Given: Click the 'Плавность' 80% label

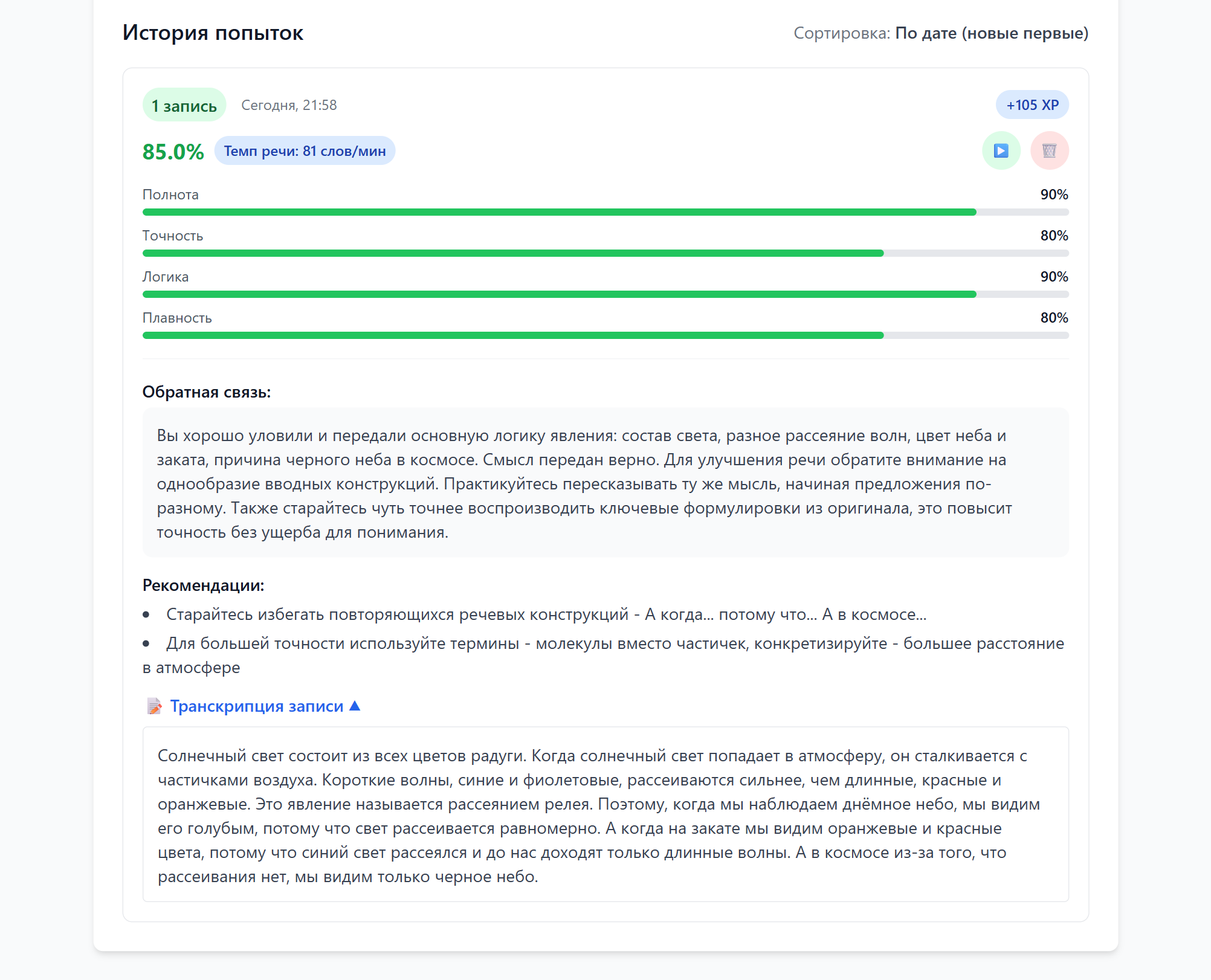Looking at the screenshot, I should (1054, 317).
